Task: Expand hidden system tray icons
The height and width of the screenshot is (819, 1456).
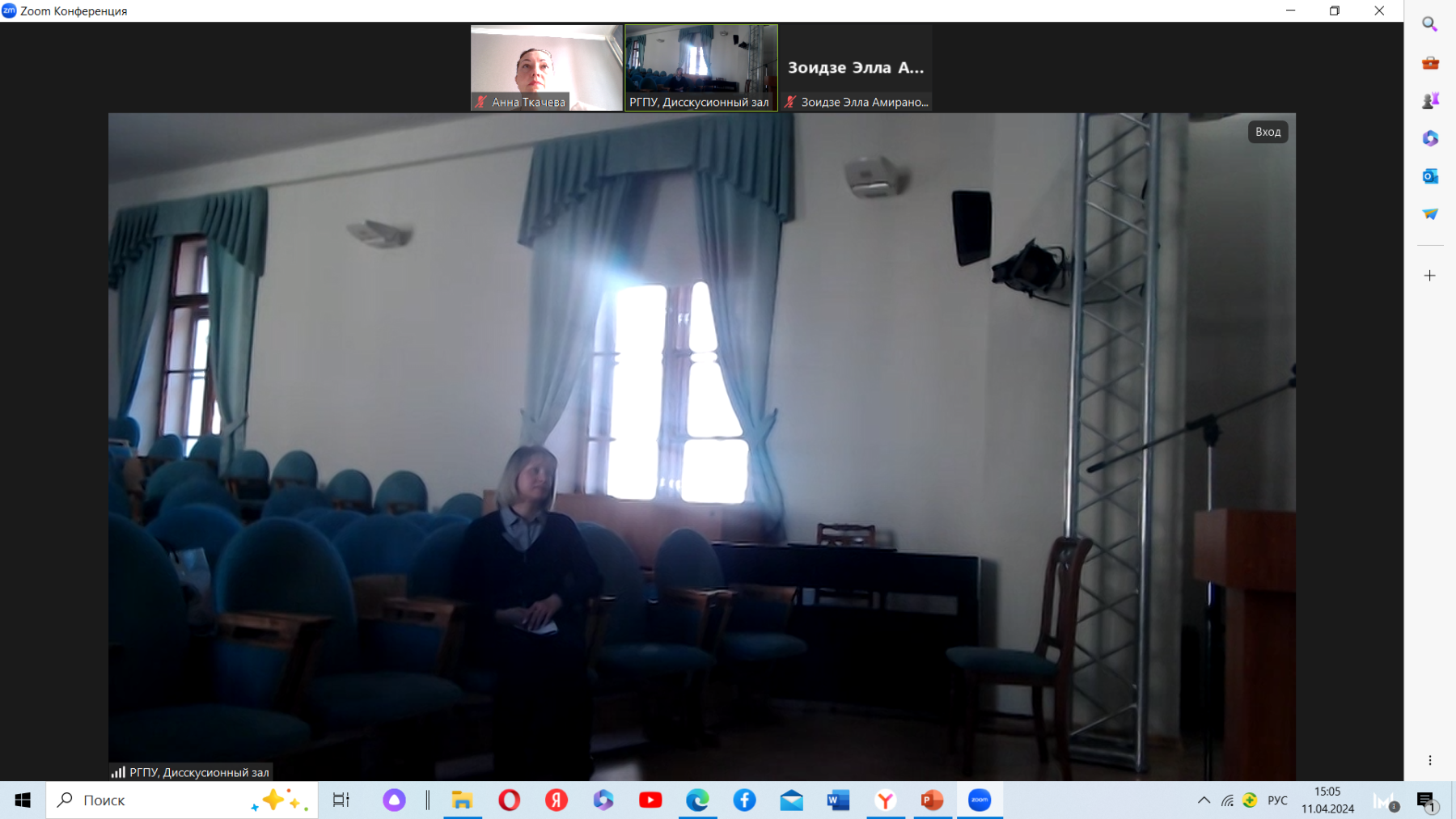Action: (x=1204, y=800)
